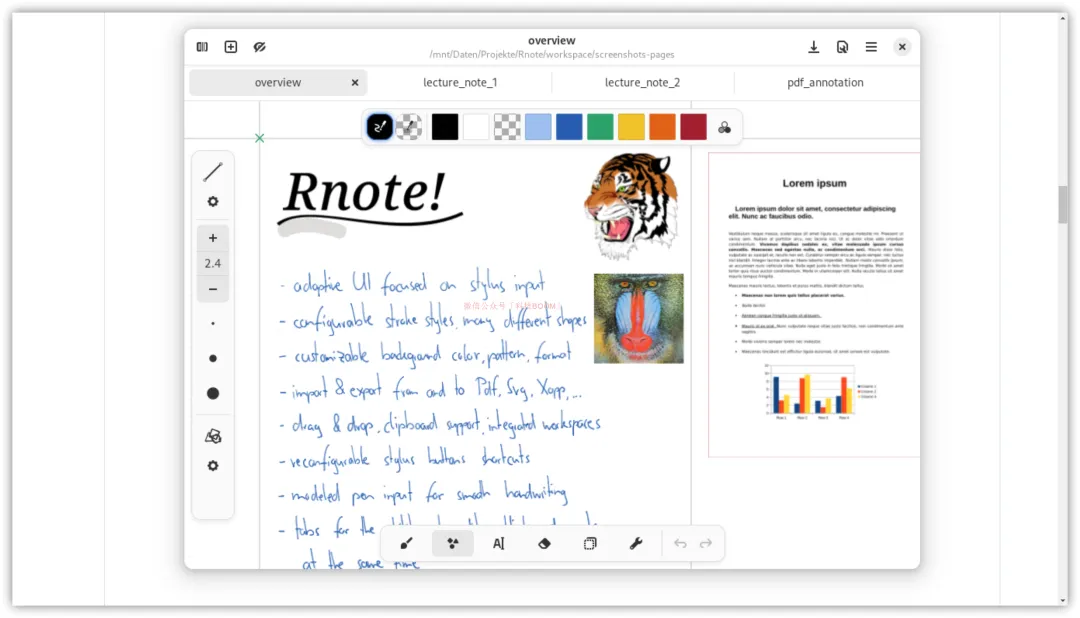The image size is (1080, 618).
Task: Toggle the sidebar panel icon in header
Action: pos(202,47)
